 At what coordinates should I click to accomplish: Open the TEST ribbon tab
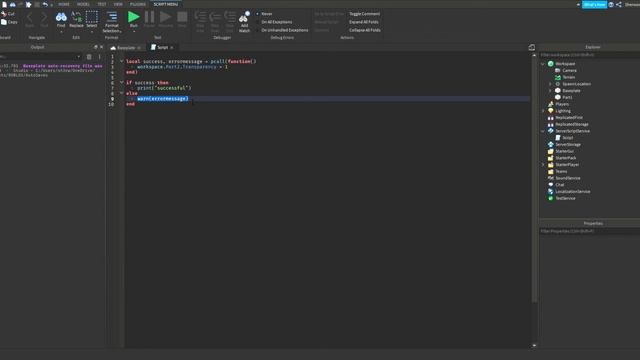[102, 4]
